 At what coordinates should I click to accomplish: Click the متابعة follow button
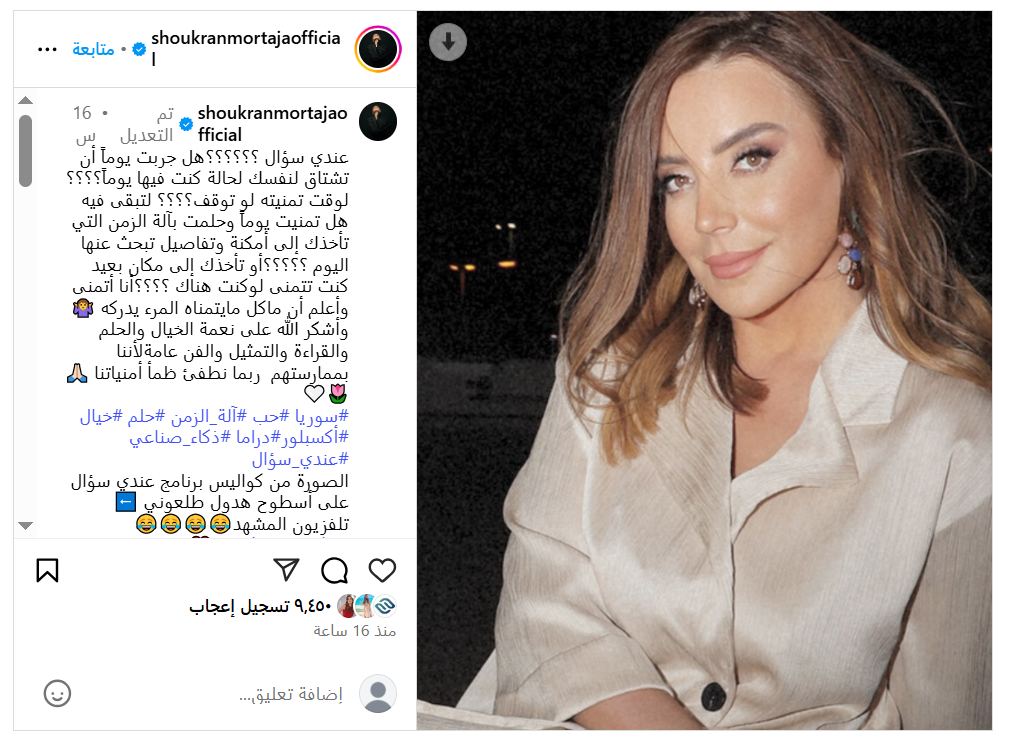click(93, 49)
